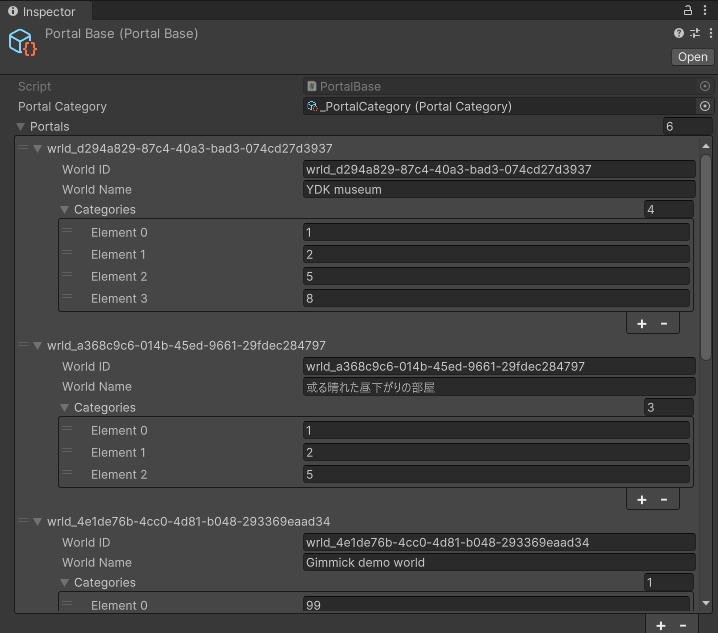Click the scrollbar up arrow of Portals list

click(706, 146)
